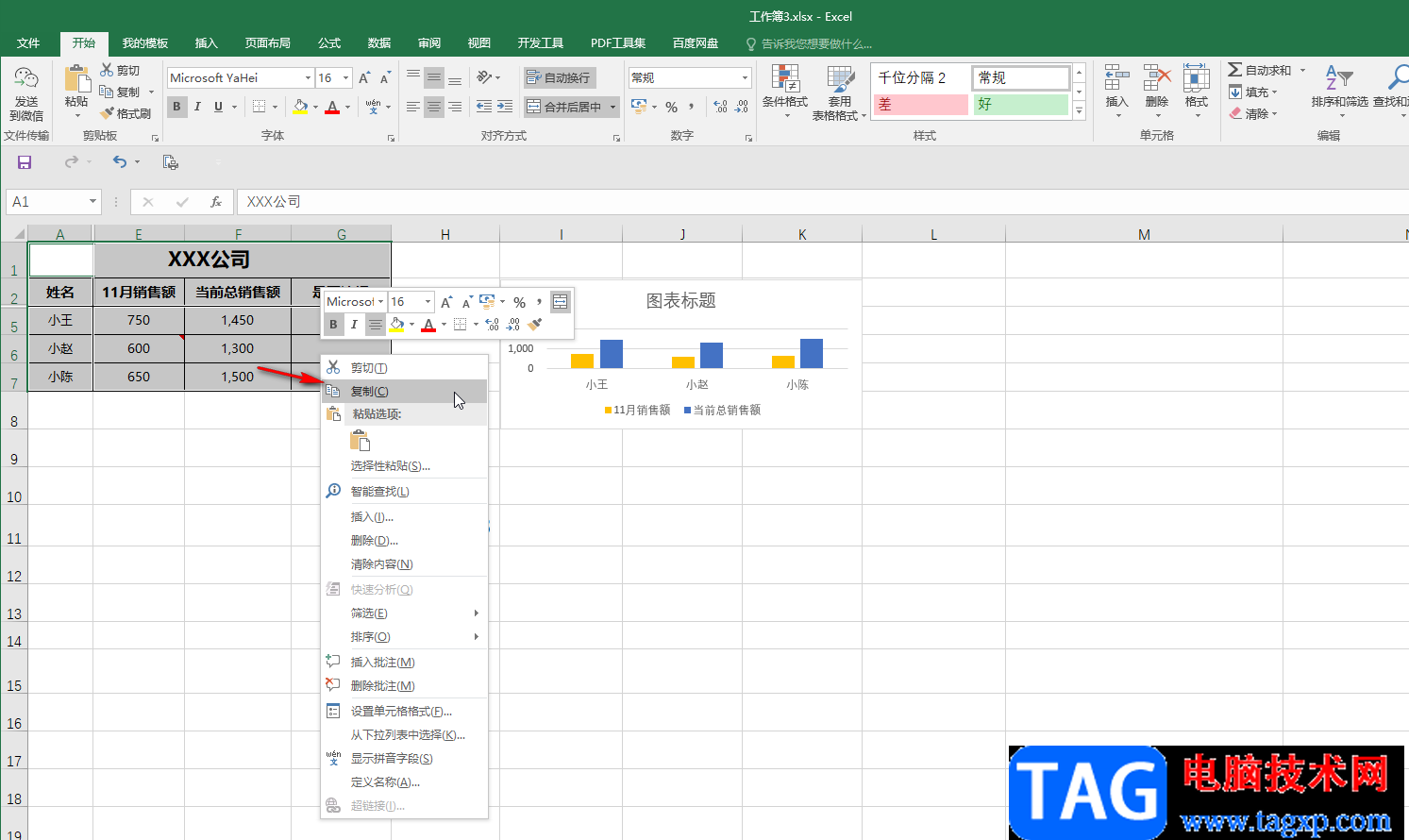Viewport: 1409px width, 840px height.
Task: Open borders dropdown in ribbon
Action: (x=275, y=107)
